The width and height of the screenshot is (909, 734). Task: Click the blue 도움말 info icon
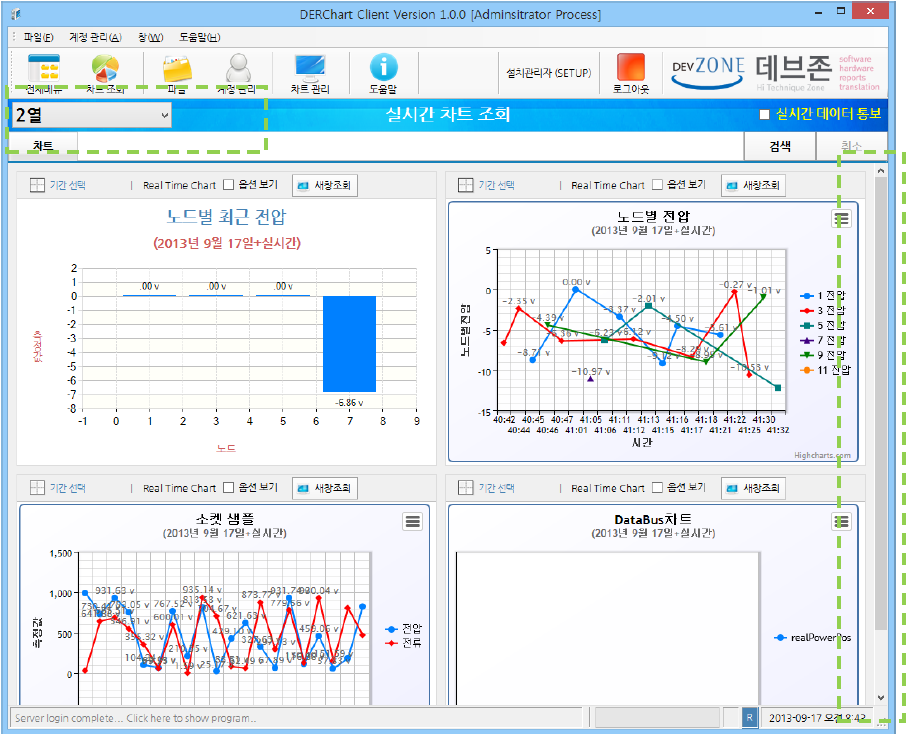pos(383,67)
